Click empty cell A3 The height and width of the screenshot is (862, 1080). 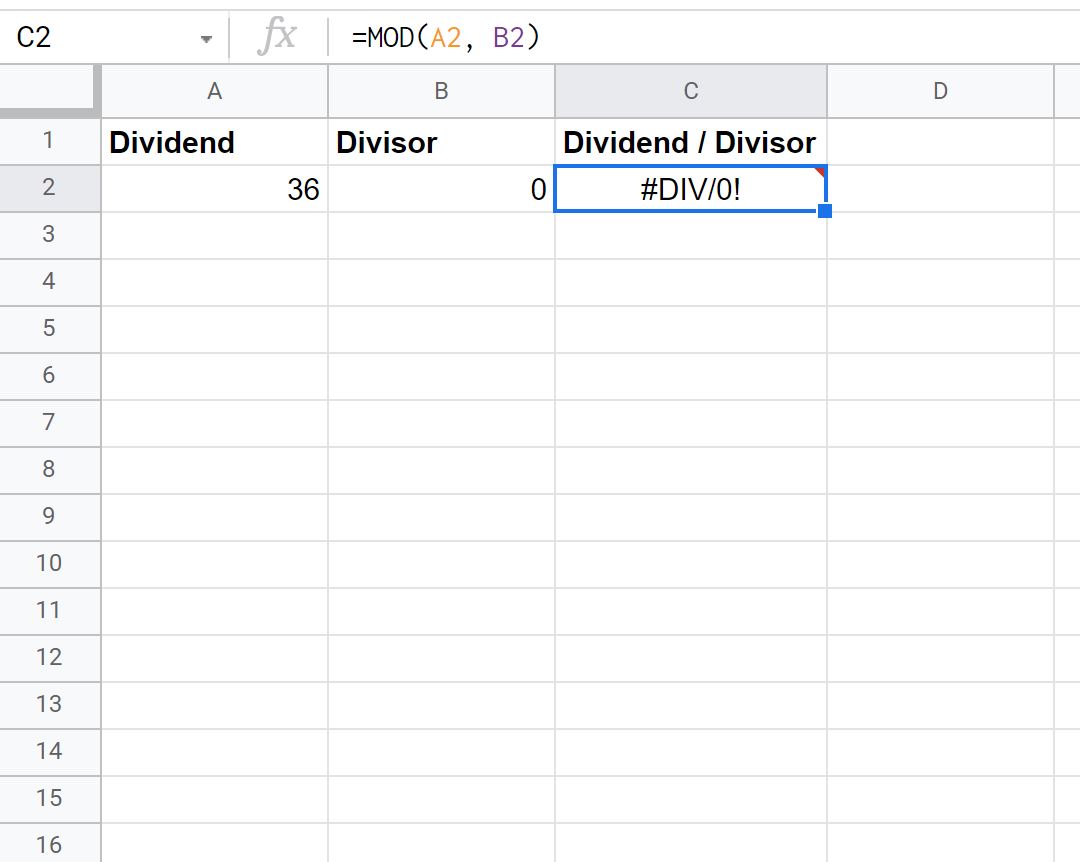214,235
